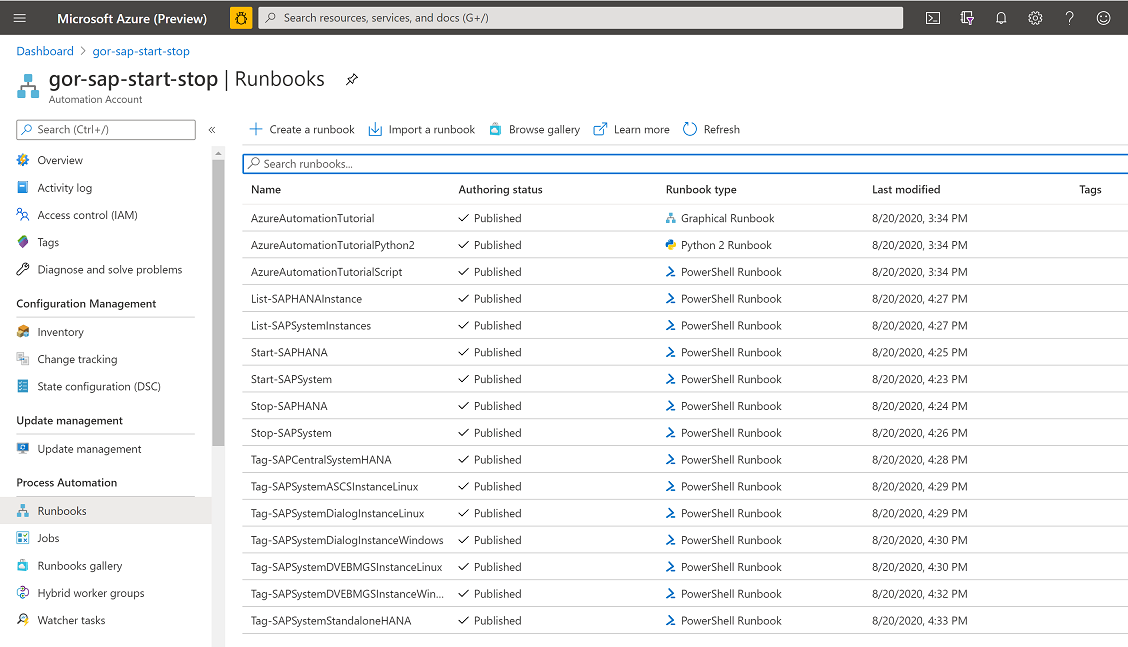This screenshot has width=1128, height=647.
Task: Open AzureAutomationTutorialPython2 runbook
Action: click(x=332, y=245)
